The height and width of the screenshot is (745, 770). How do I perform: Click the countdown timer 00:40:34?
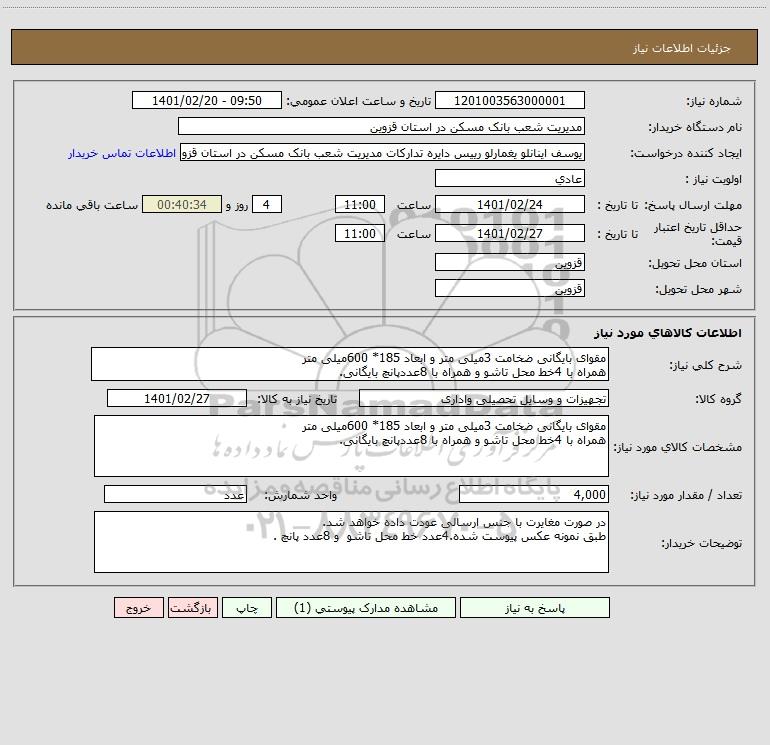(182, 204)
